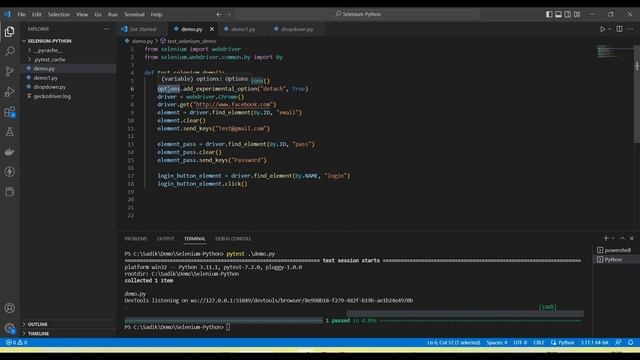Open the Edit menu
This screenshot has height=360, width=640.
coord(37,14)
